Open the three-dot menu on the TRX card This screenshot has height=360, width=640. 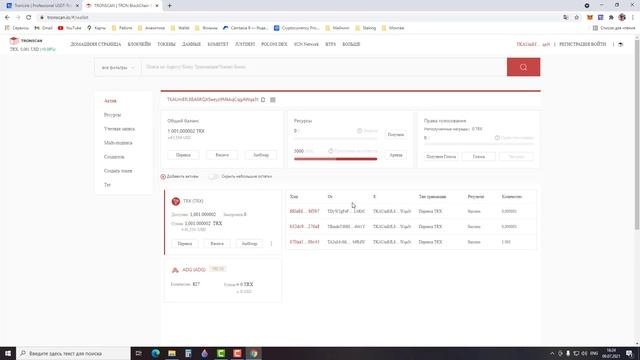(x=271, y=244)
